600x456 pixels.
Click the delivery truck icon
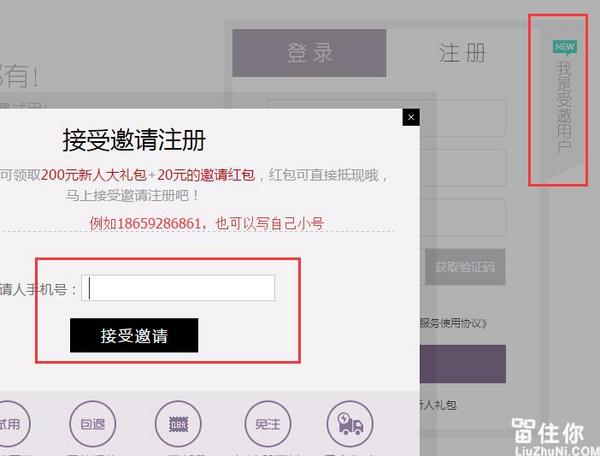(x=351, y=424)
